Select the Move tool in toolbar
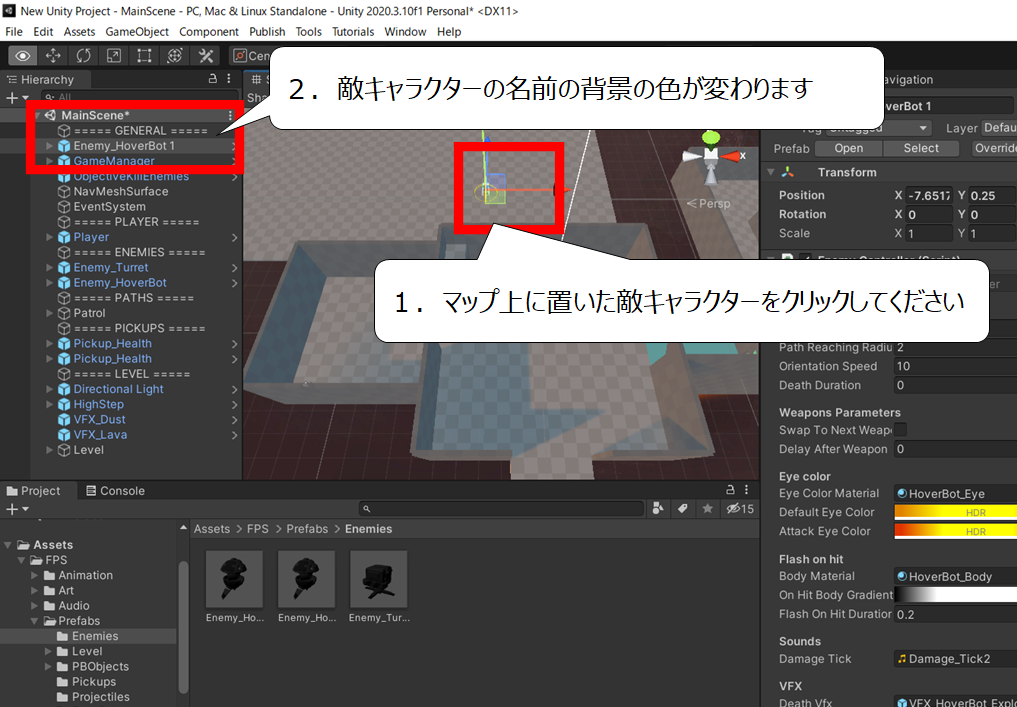The width and height of the screenshot is (1017, 707). (53, 56)
